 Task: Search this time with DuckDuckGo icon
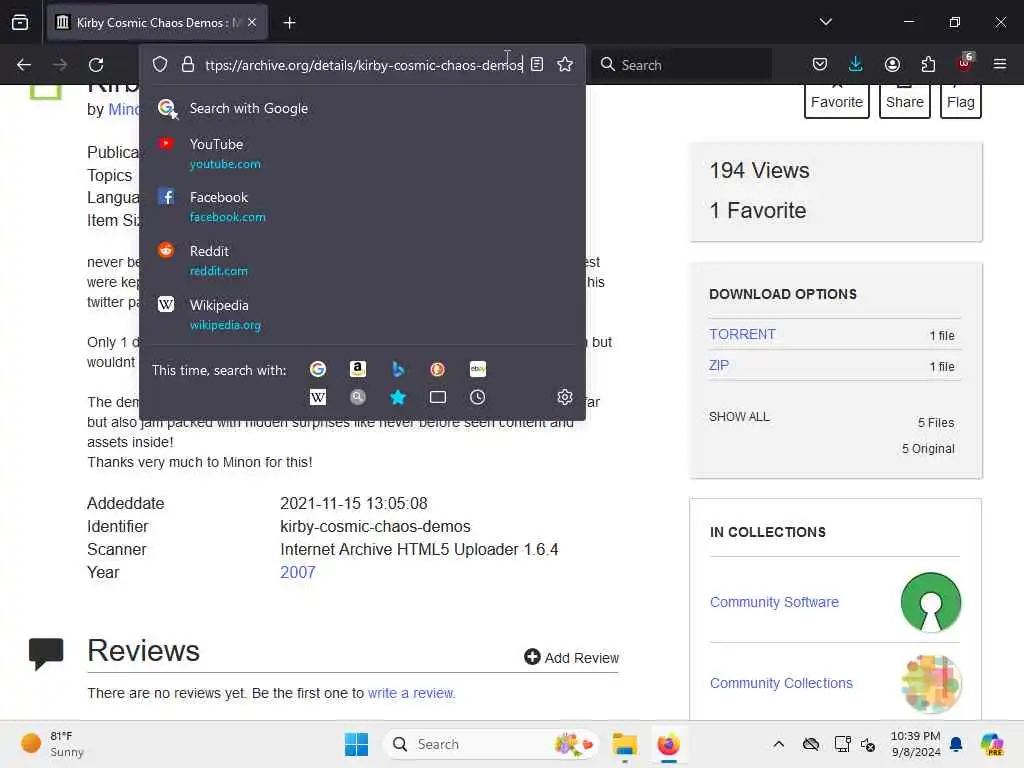(438, 370)
